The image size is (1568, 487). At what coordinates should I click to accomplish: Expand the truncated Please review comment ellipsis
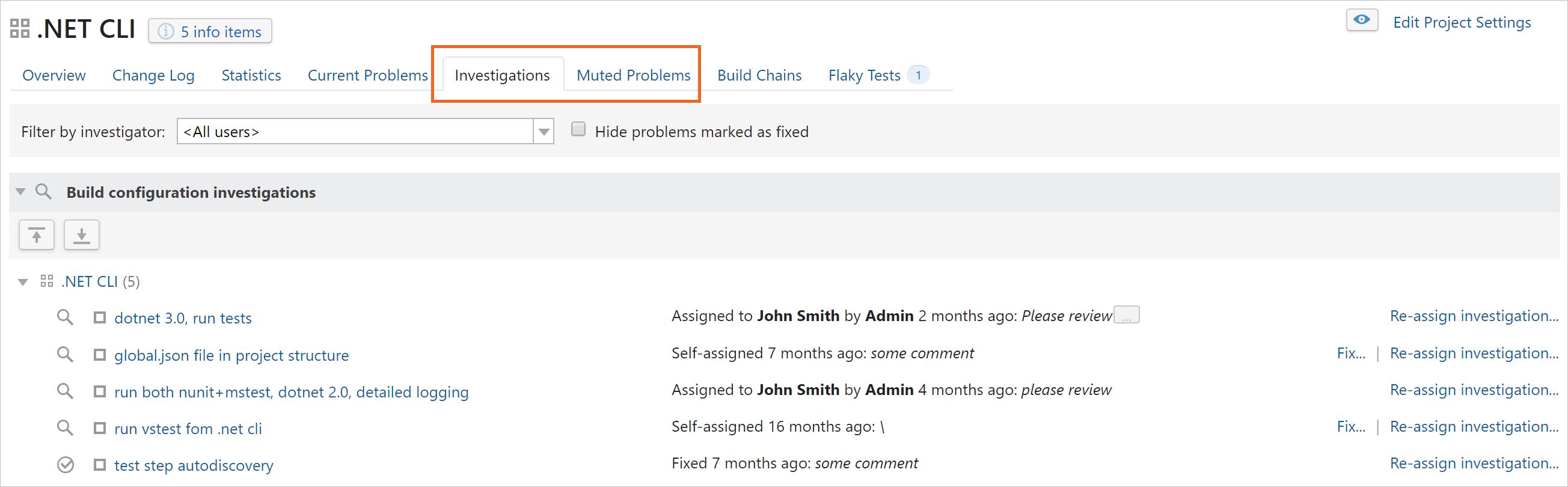click(1127, 316)
